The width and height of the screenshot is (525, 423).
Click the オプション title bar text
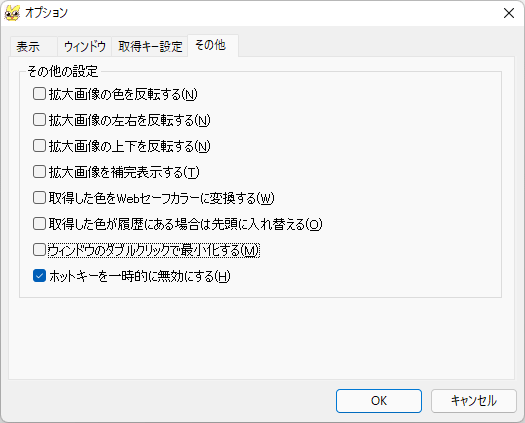point(46,13)
